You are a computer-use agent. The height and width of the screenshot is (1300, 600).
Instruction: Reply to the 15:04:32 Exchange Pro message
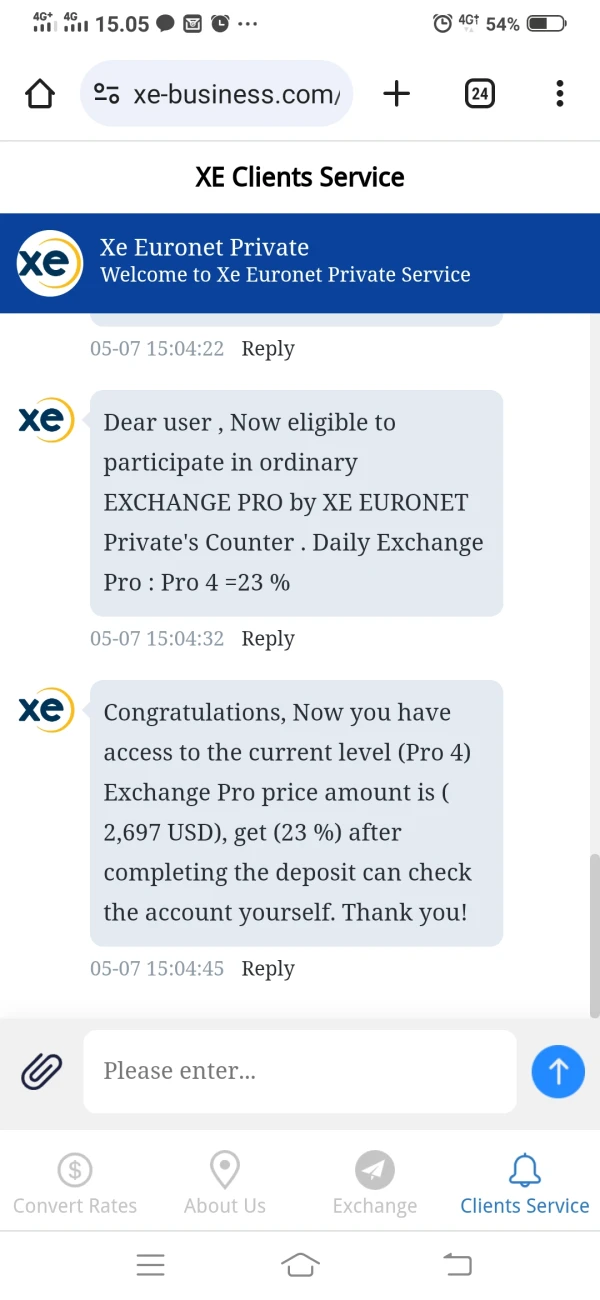268,639
